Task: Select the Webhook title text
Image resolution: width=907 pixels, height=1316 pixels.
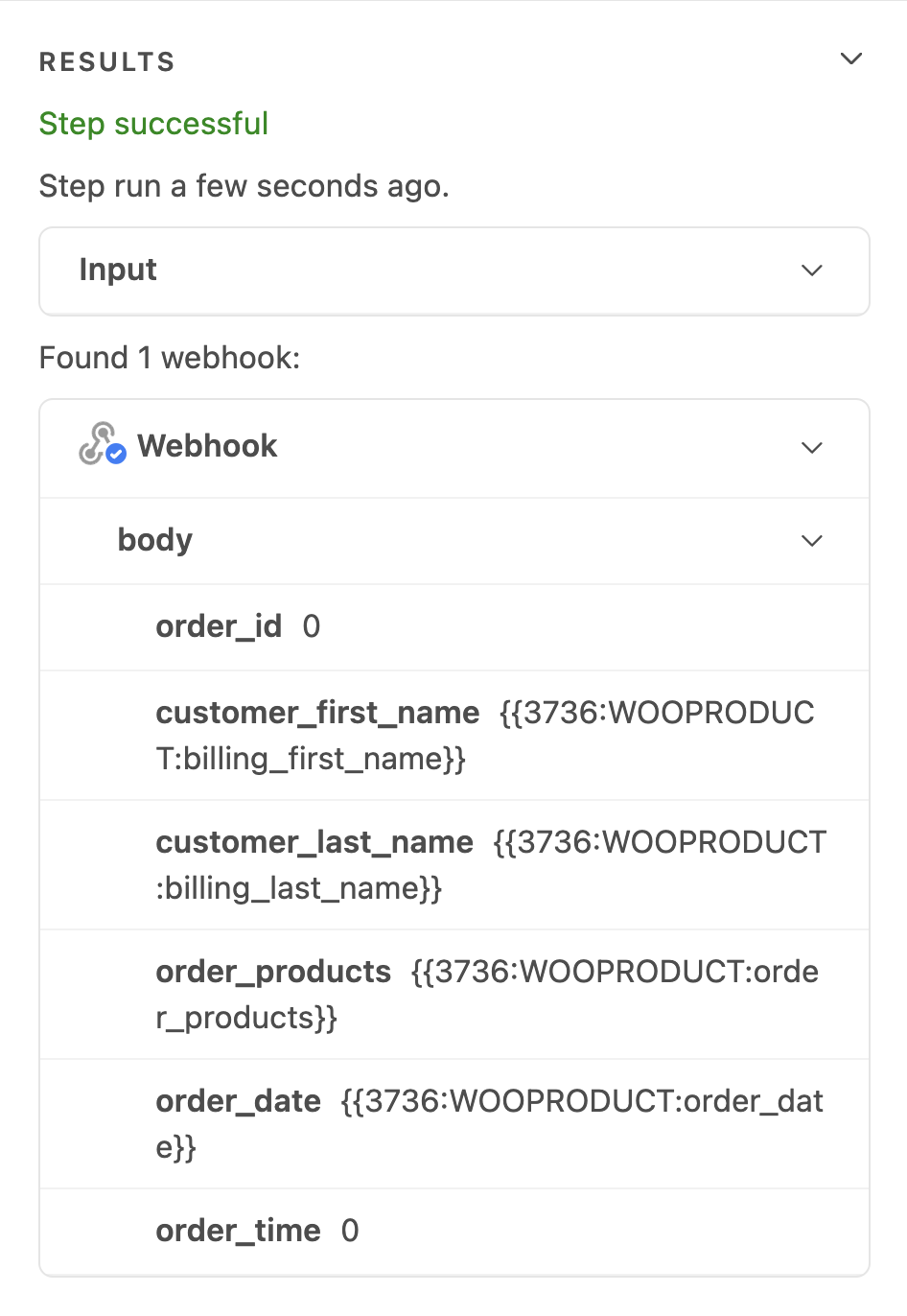Action: (207, 446)
